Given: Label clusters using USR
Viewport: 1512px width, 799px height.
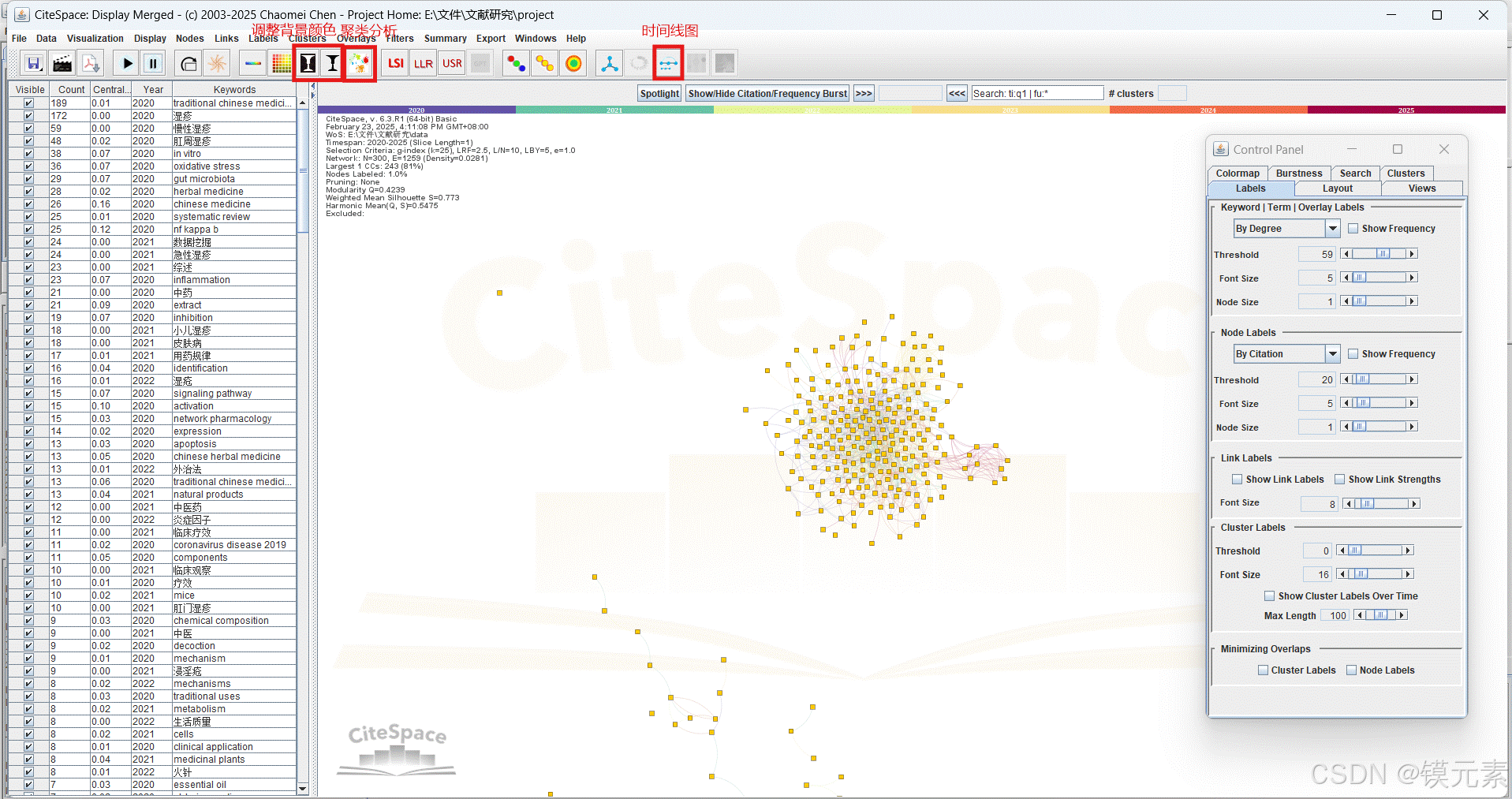Looking at the screenshot, I should (452, 64).
